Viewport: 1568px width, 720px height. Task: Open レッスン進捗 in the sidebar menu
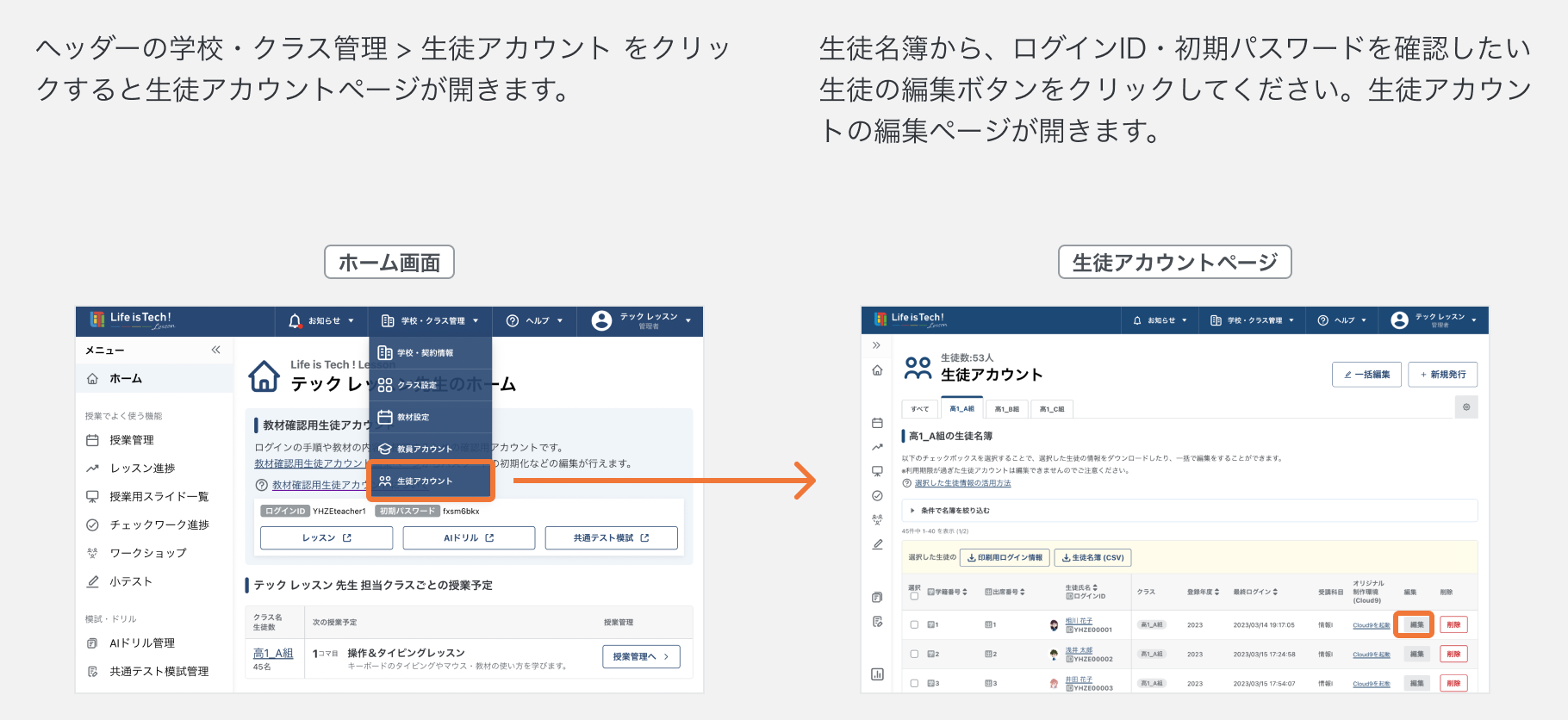pyautogui.click(x=142, y=469)
